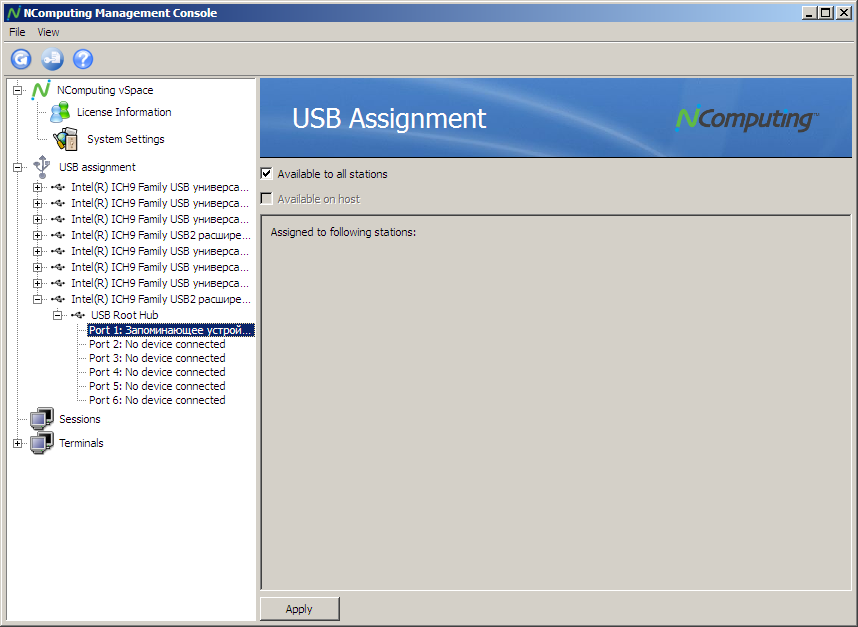858x627 pixels.
Task: Click inside the assigned stations list area
Action: point(556,402)
